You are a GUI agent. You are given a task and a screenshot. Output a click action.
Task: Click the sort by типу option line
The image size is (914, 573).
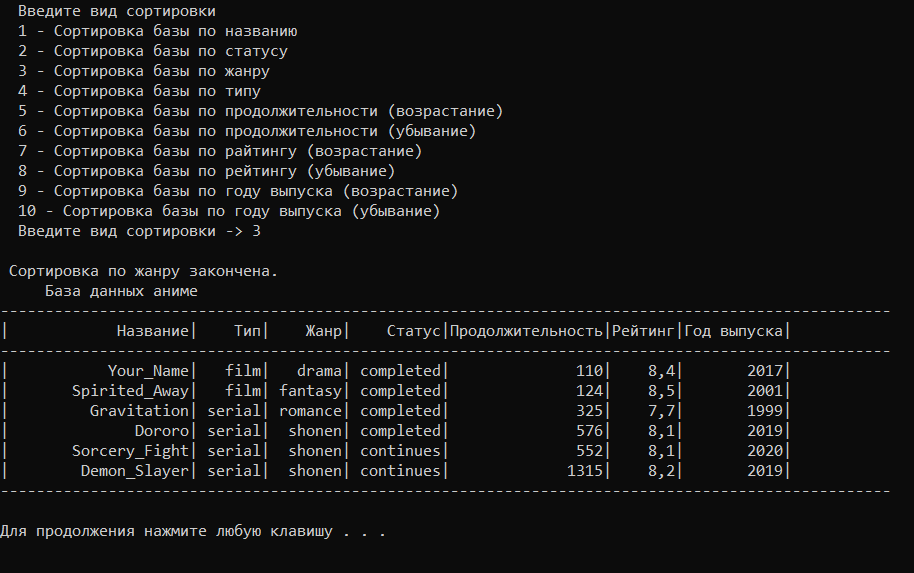pos(139,91)
